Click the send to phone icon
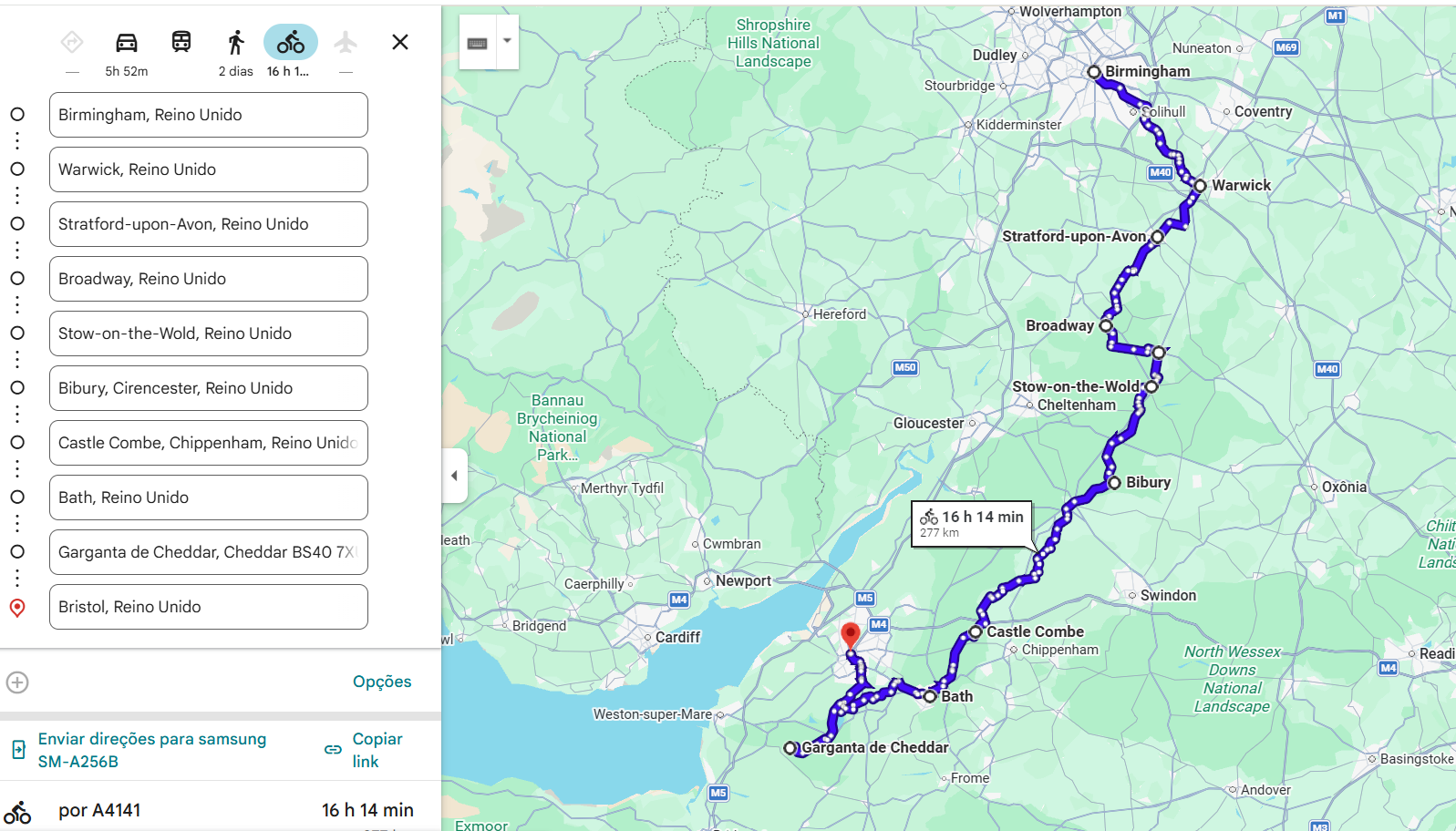The image size is (1456, 831). (18, 750)
